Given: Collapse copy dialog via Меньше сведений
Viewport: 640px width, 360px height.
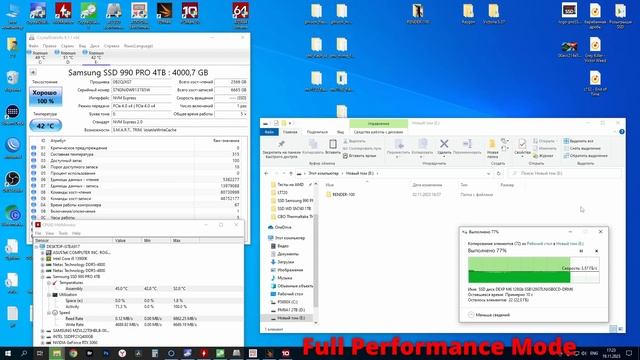Looking at the screenshot, I should coord(489,315).
